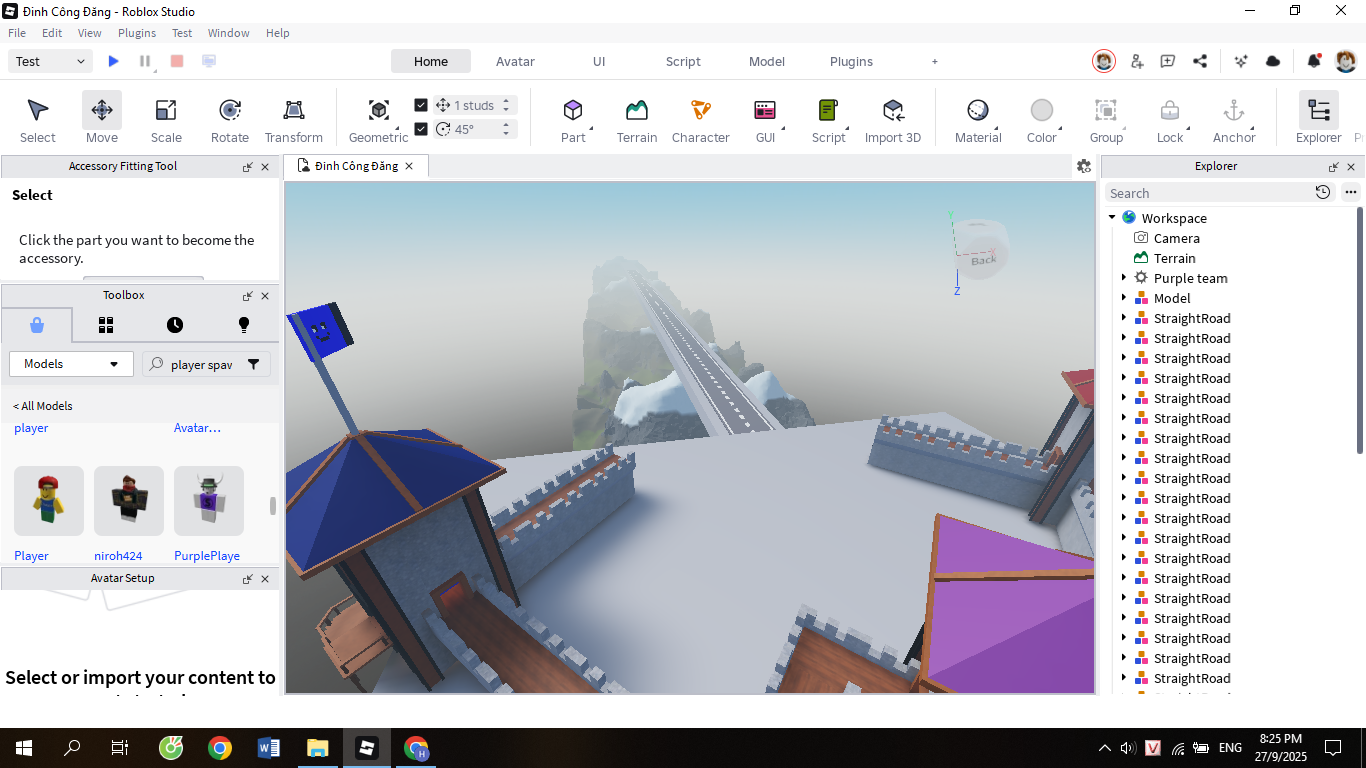Expand the Purple team tree item
This screenshot has width=1366, height=768.
1124,278
